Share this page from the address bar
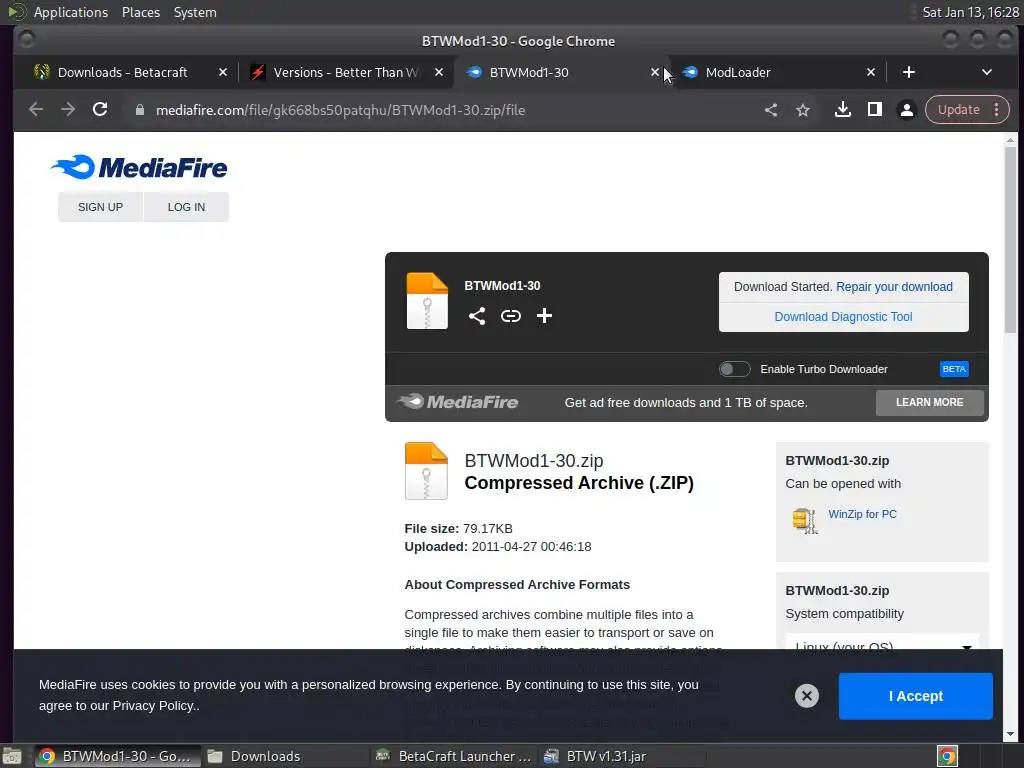 (771, 110)
